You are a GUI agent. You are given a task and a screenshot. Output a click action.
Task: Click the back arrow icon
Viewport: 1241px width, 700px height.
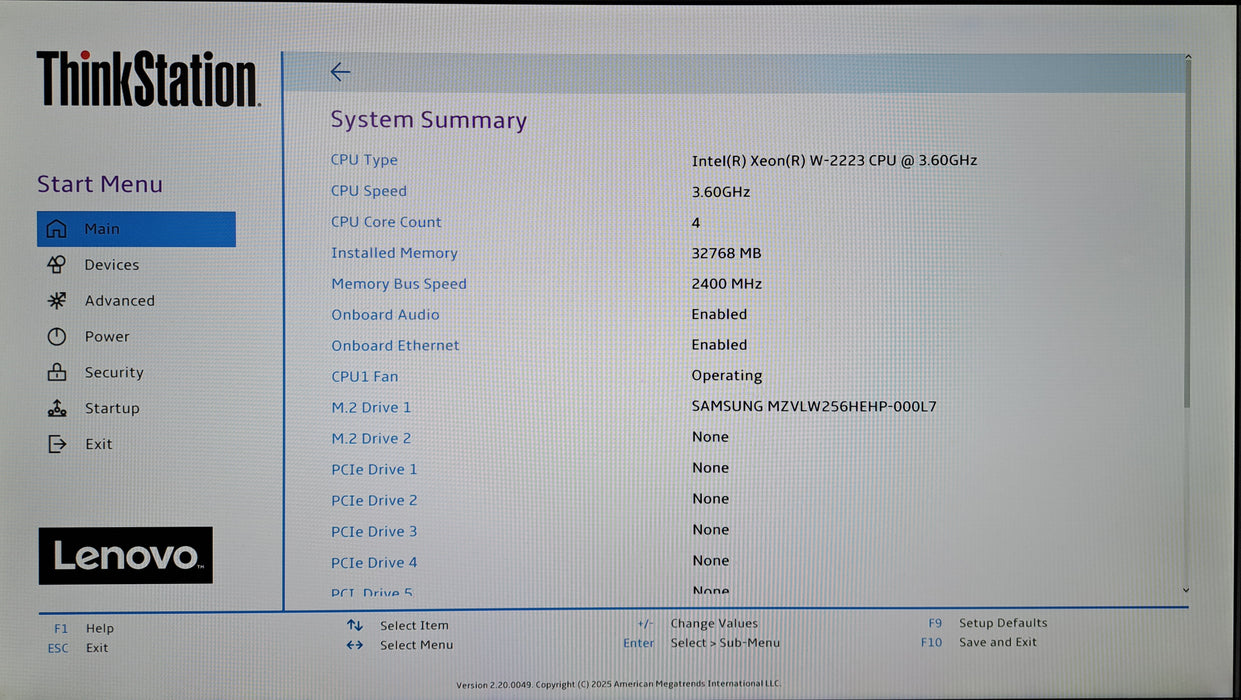[x=340, y=72]
